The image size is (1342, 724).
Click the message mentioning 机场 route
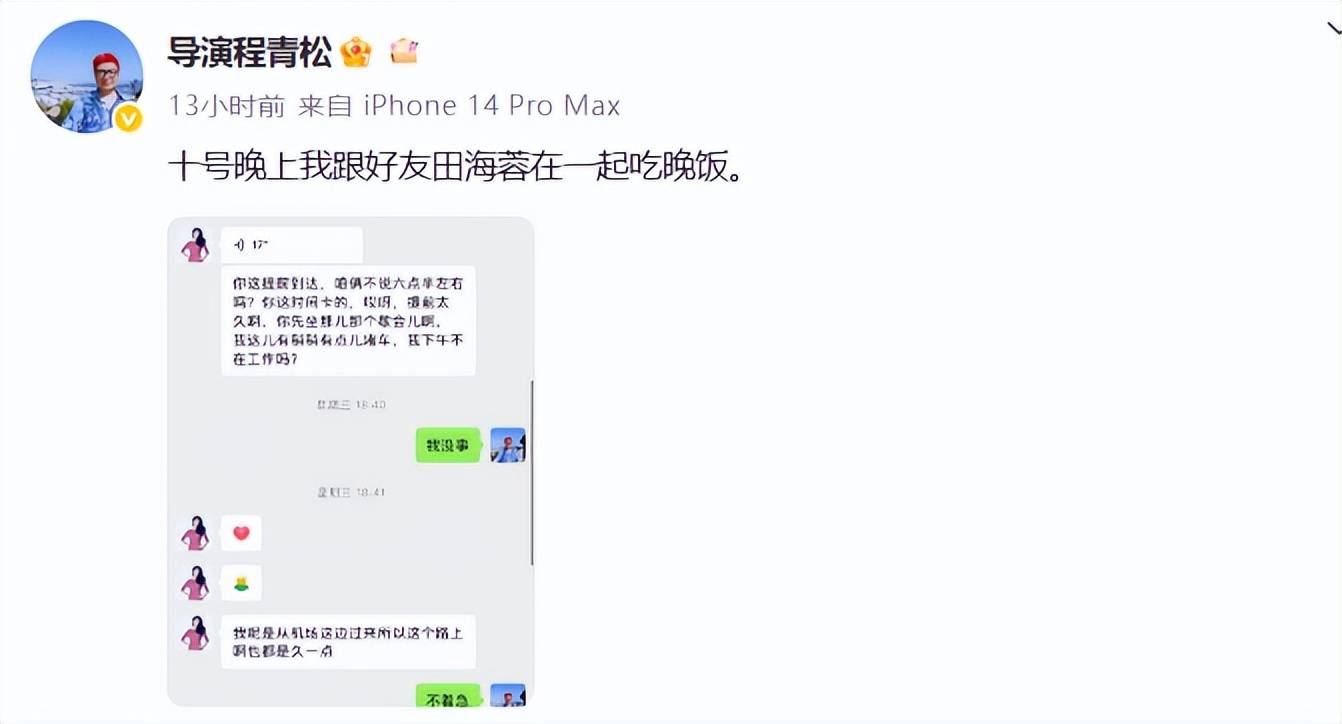[x=348, y=642]
